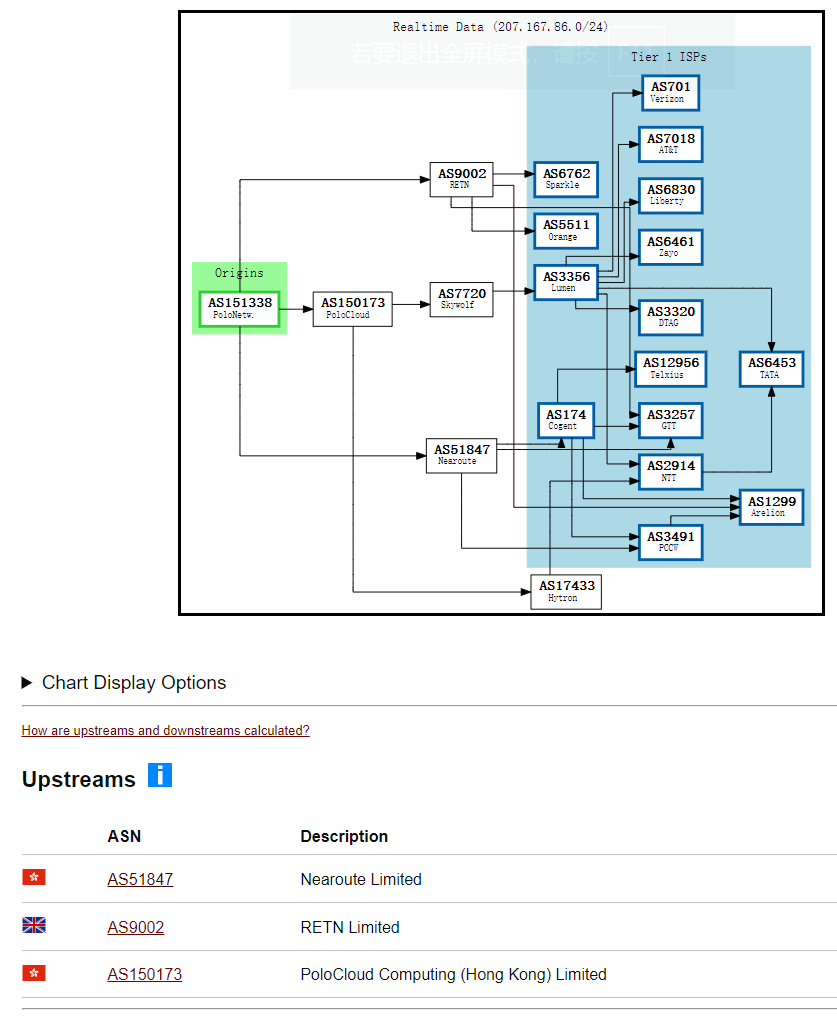Click 'PoloCloud Computing (Hong Kong) Limited' text
The height and width of the screenshot is (1026, 837).
[454, 974]
